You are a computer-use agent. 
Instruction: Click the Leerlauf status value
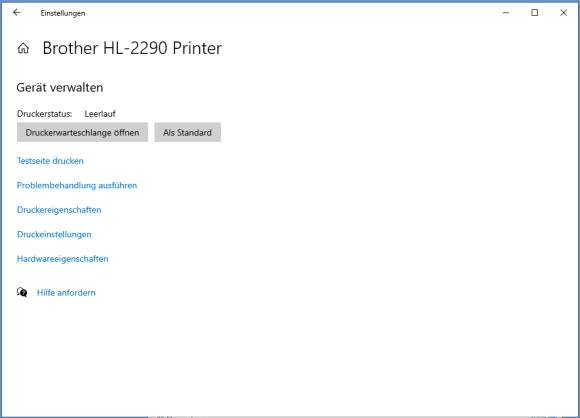click(x=100, y=114)
